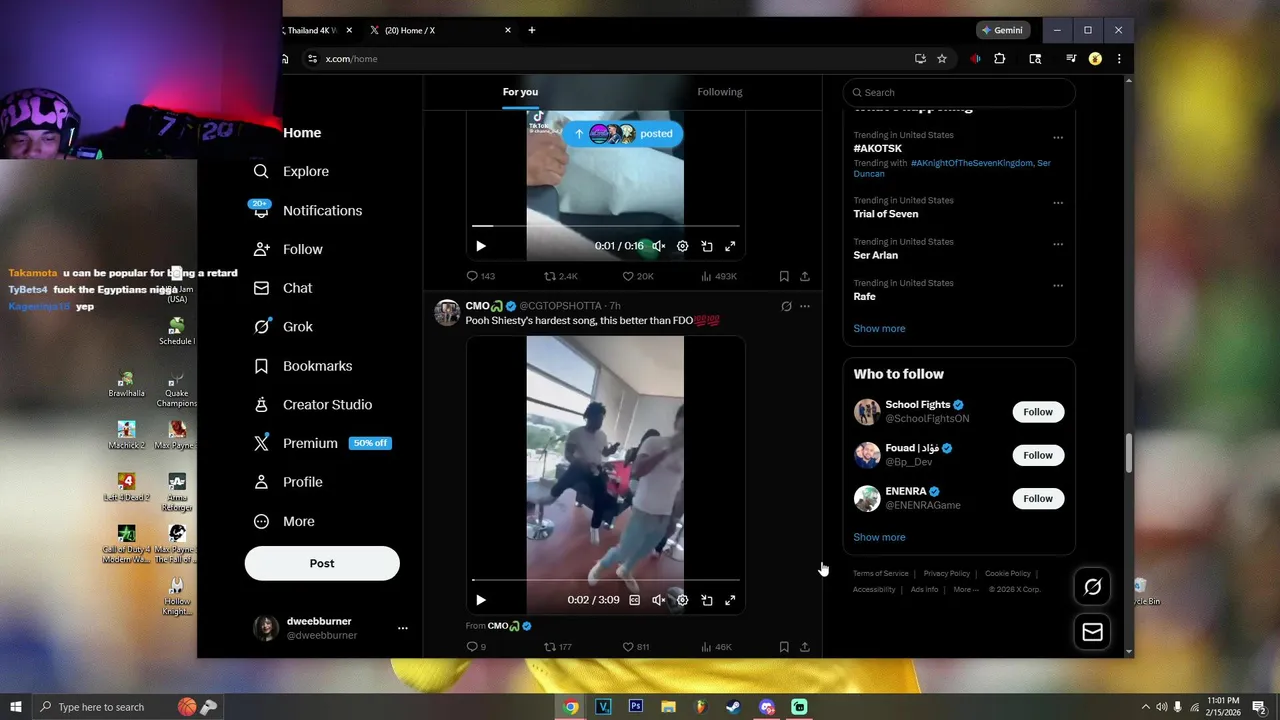
Task: Open the more options menu on CMO post
Action: tap(805, 306)
